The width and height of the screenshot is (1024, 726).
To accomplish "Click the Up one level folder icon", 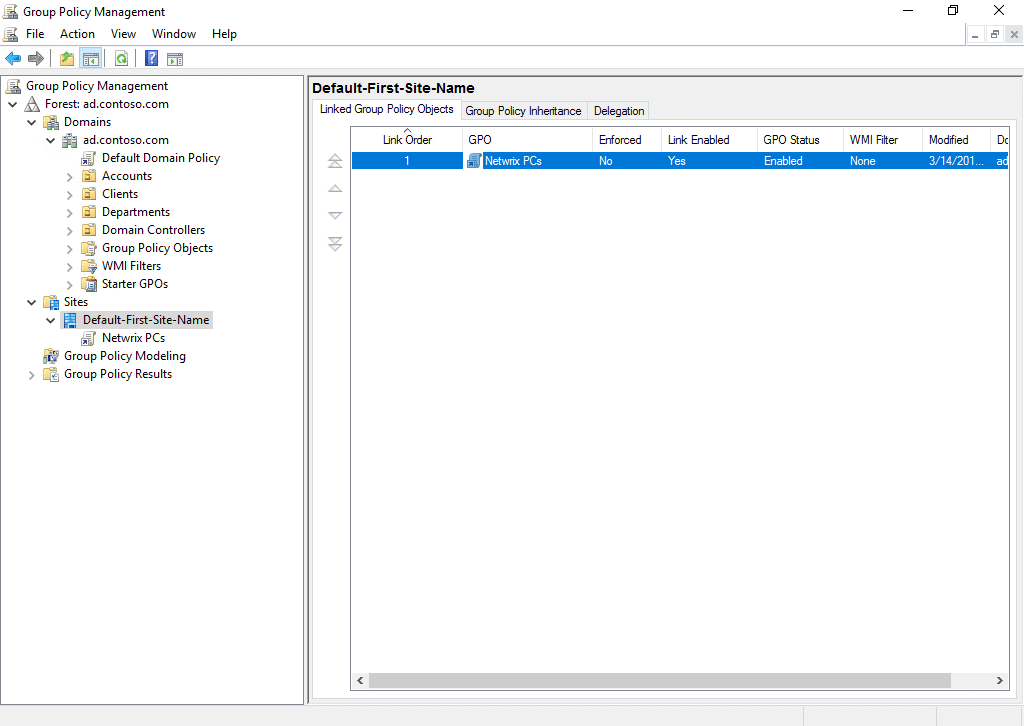I will point(67,59).
